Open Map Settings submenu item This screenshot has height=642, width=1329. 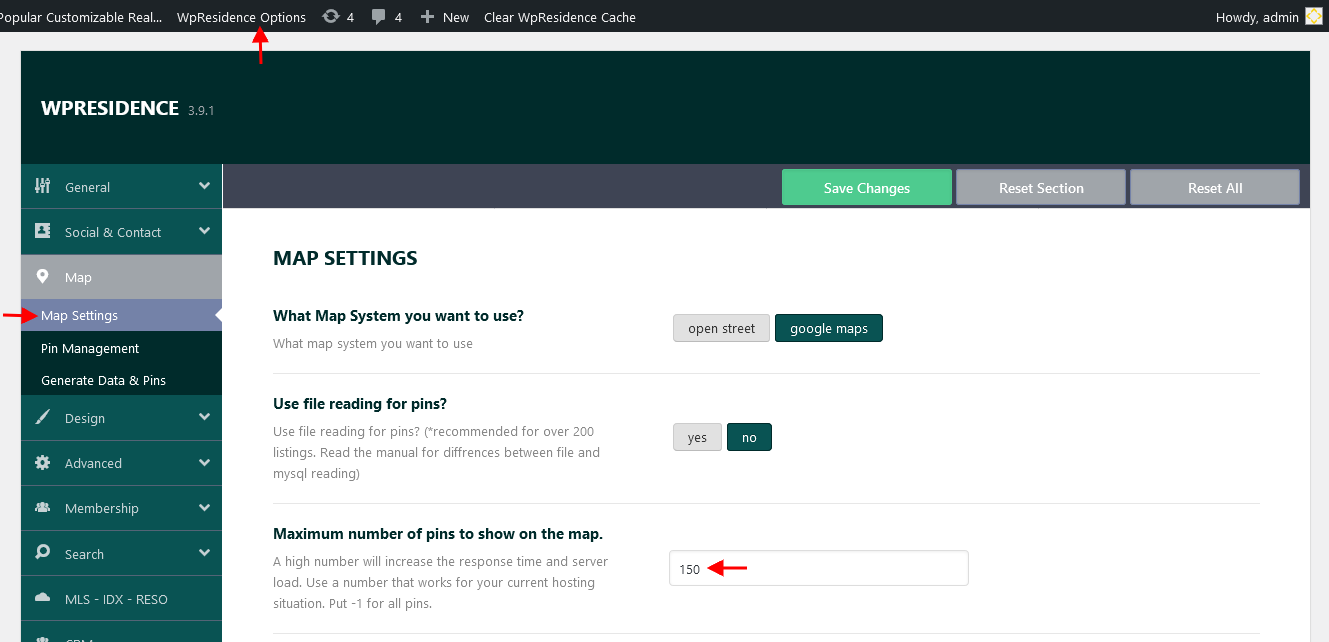click(x=121, y=315)
